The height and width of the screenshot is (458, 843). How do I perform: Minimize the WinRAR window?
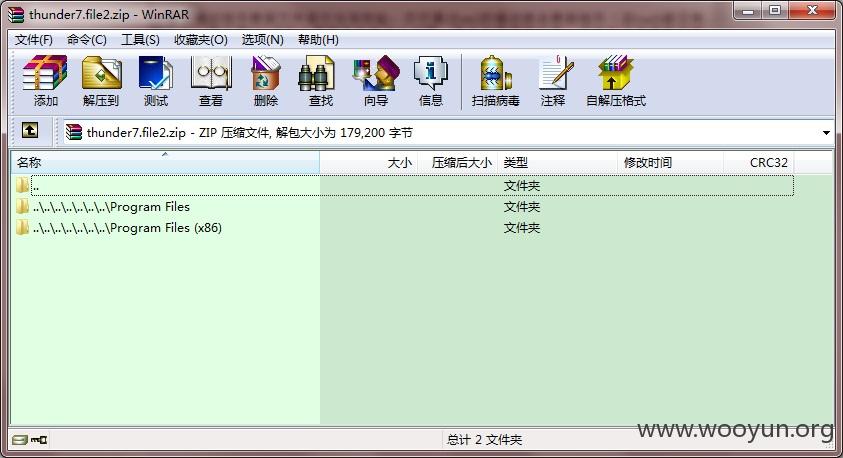click(x=748, y=10)
